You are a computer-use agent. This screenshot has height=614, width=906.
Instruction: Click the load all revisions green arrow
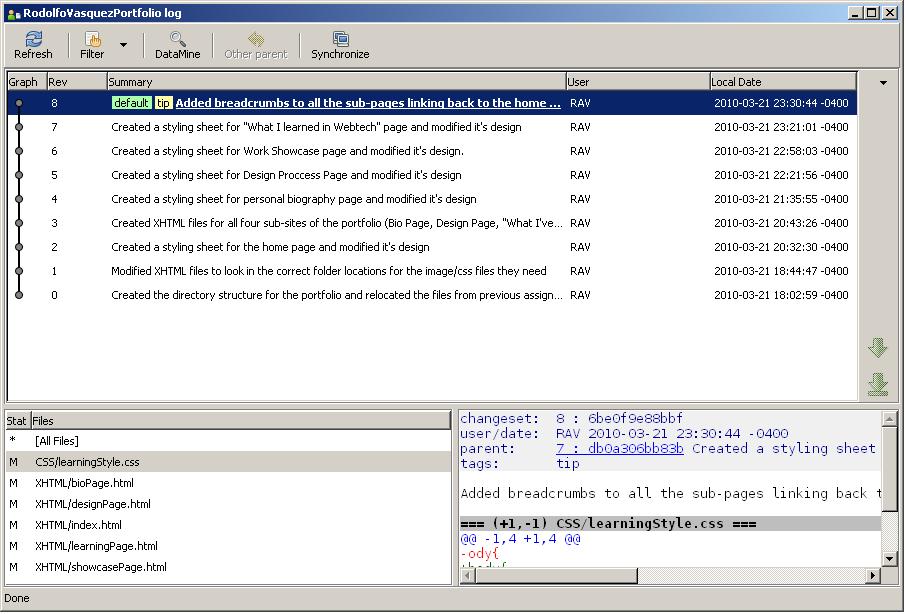coord(878,385)
